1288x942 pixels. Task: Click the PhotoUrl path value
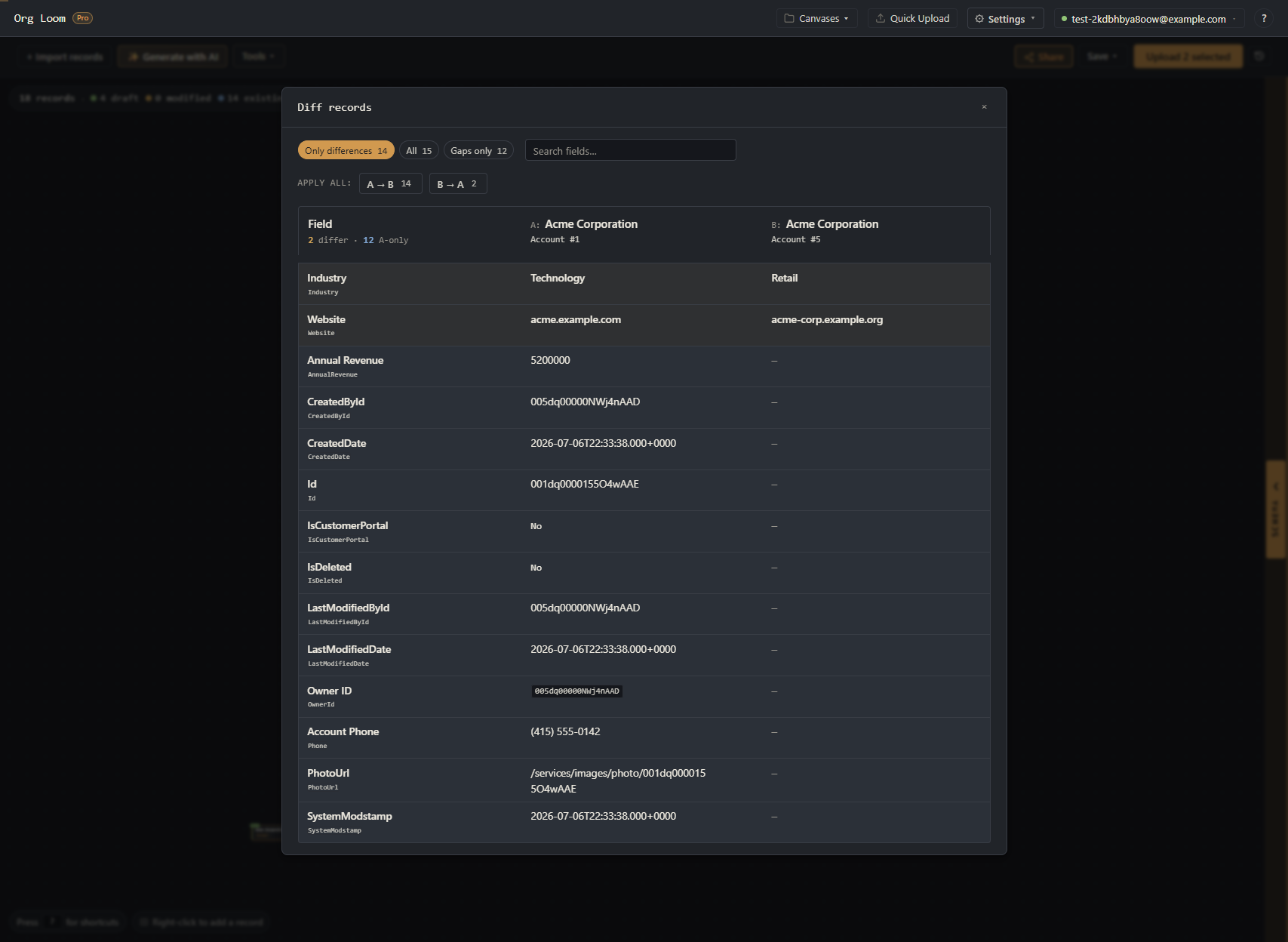coord(618,780)
